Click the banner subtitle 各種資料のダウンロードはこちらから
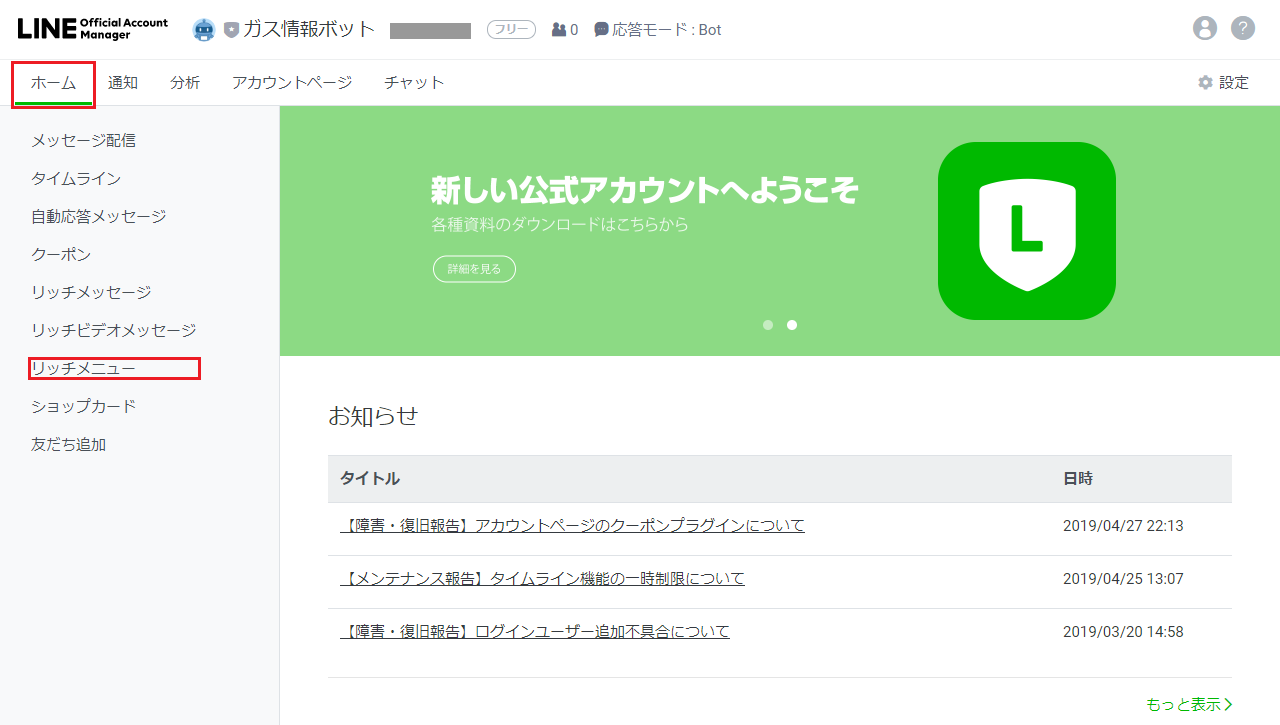The width and height of the screenshot is (1280, 725). coord(560,225)
